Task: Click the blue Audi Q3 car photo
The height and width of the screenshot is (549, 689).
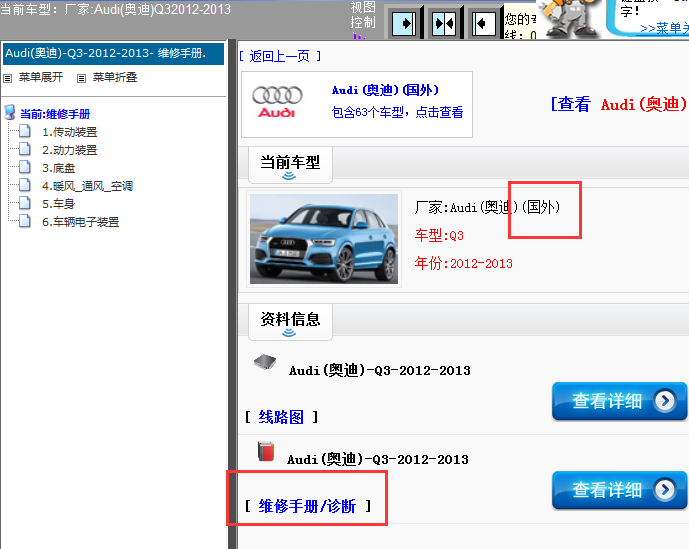Action: click(x=324, y=239)
